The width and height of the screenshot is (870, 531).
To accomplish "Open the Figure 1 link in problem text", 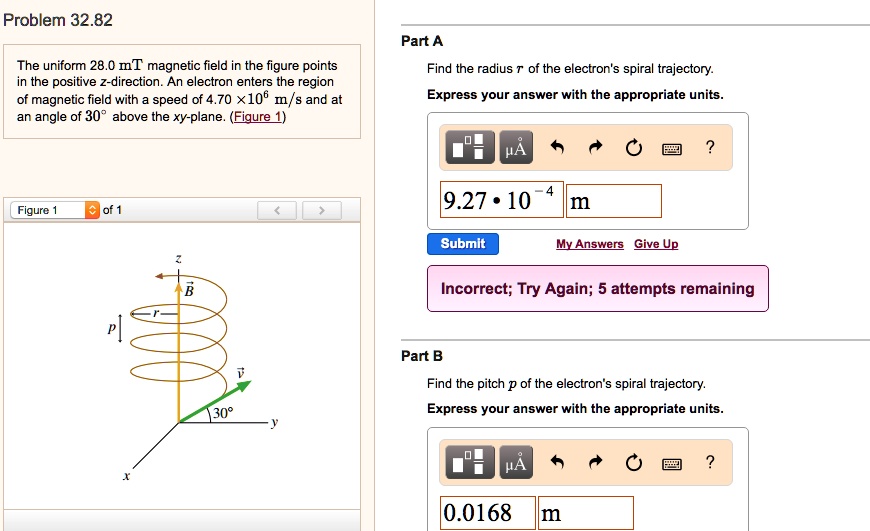I will (x=258, y=117).
